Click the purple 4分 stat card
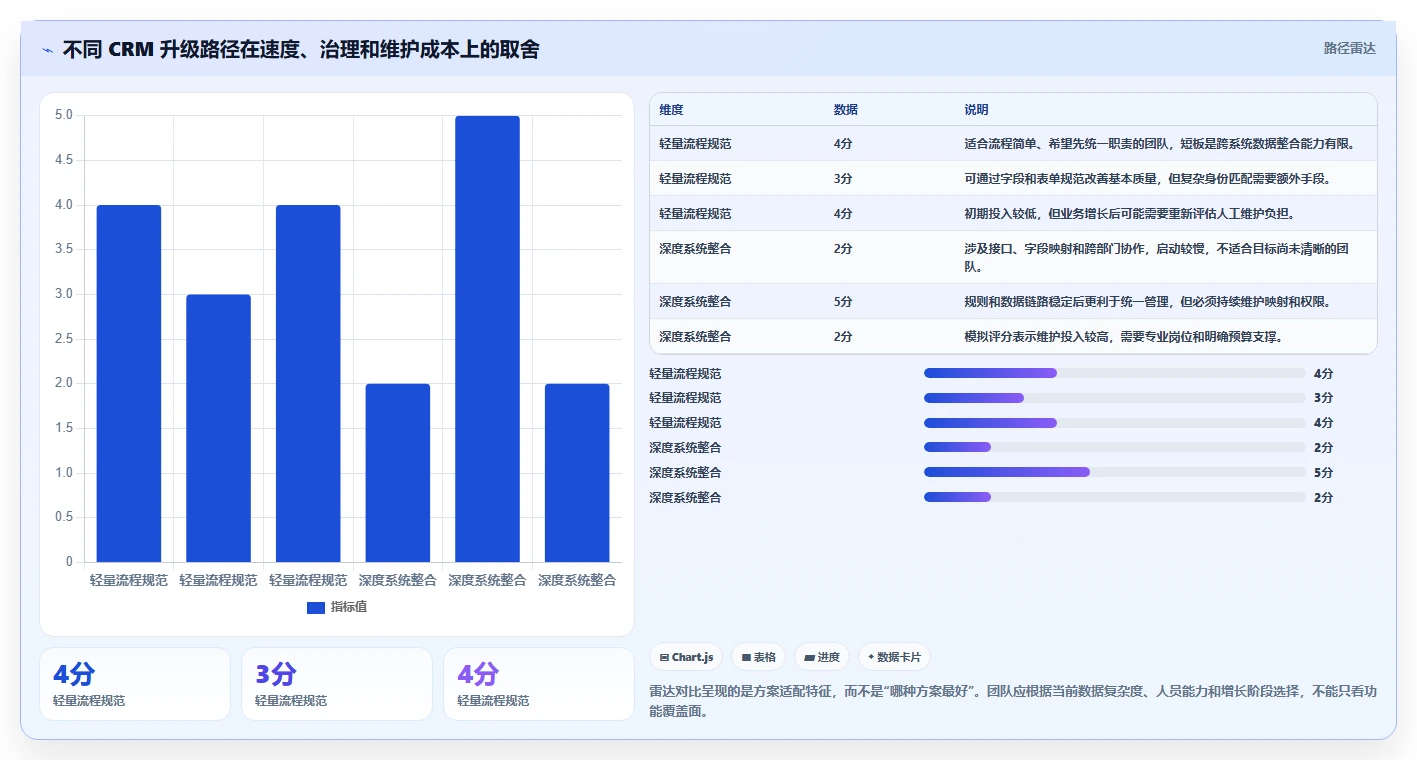1417x760 pixels. tap(538, 684)
